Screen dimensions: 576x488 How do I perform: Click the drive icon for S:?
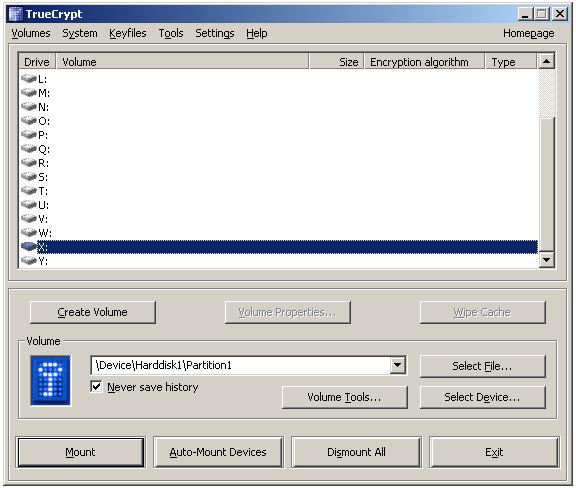tap(29, 176)
